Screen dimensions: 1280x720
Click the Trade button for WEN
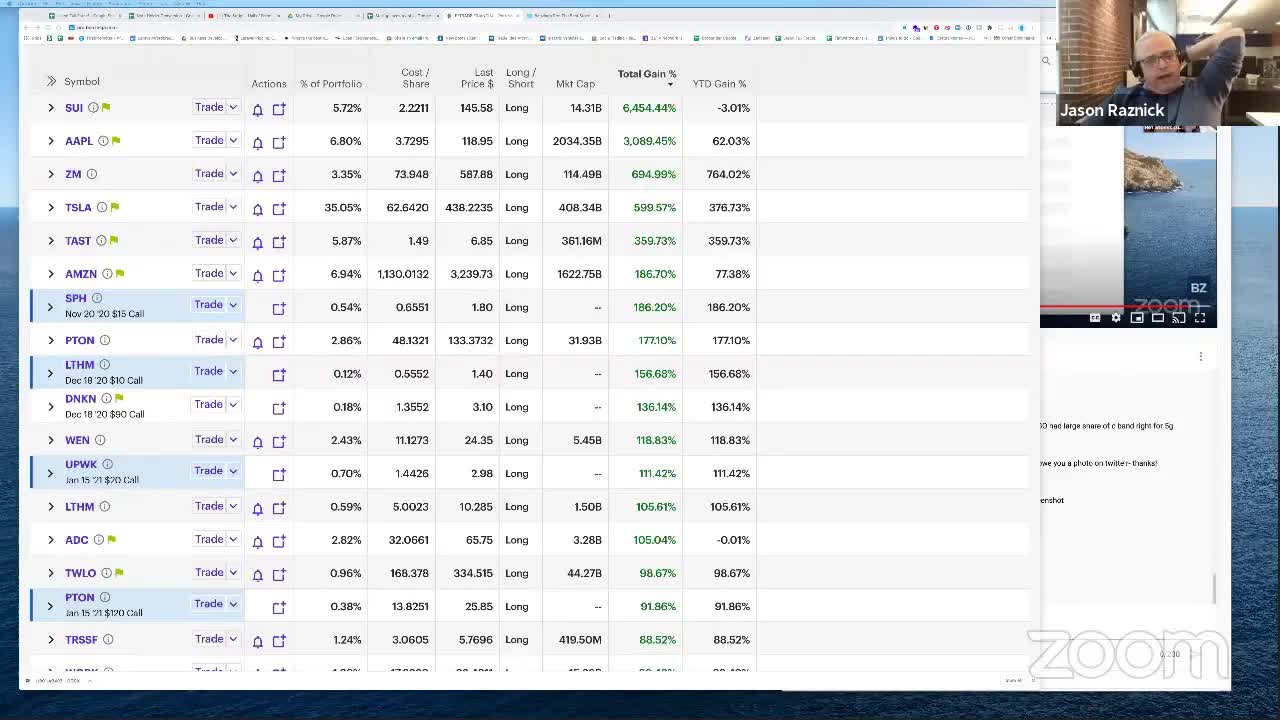click(x=209, y=440)
